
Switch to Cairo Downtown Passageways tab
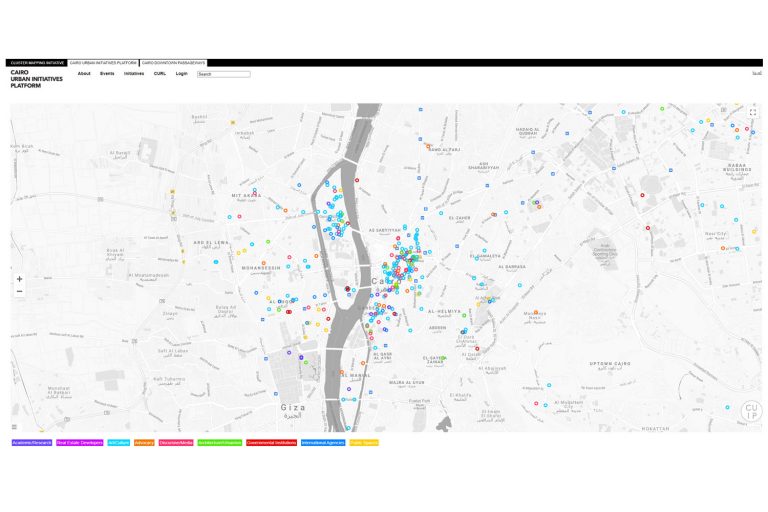pos(173,63)
